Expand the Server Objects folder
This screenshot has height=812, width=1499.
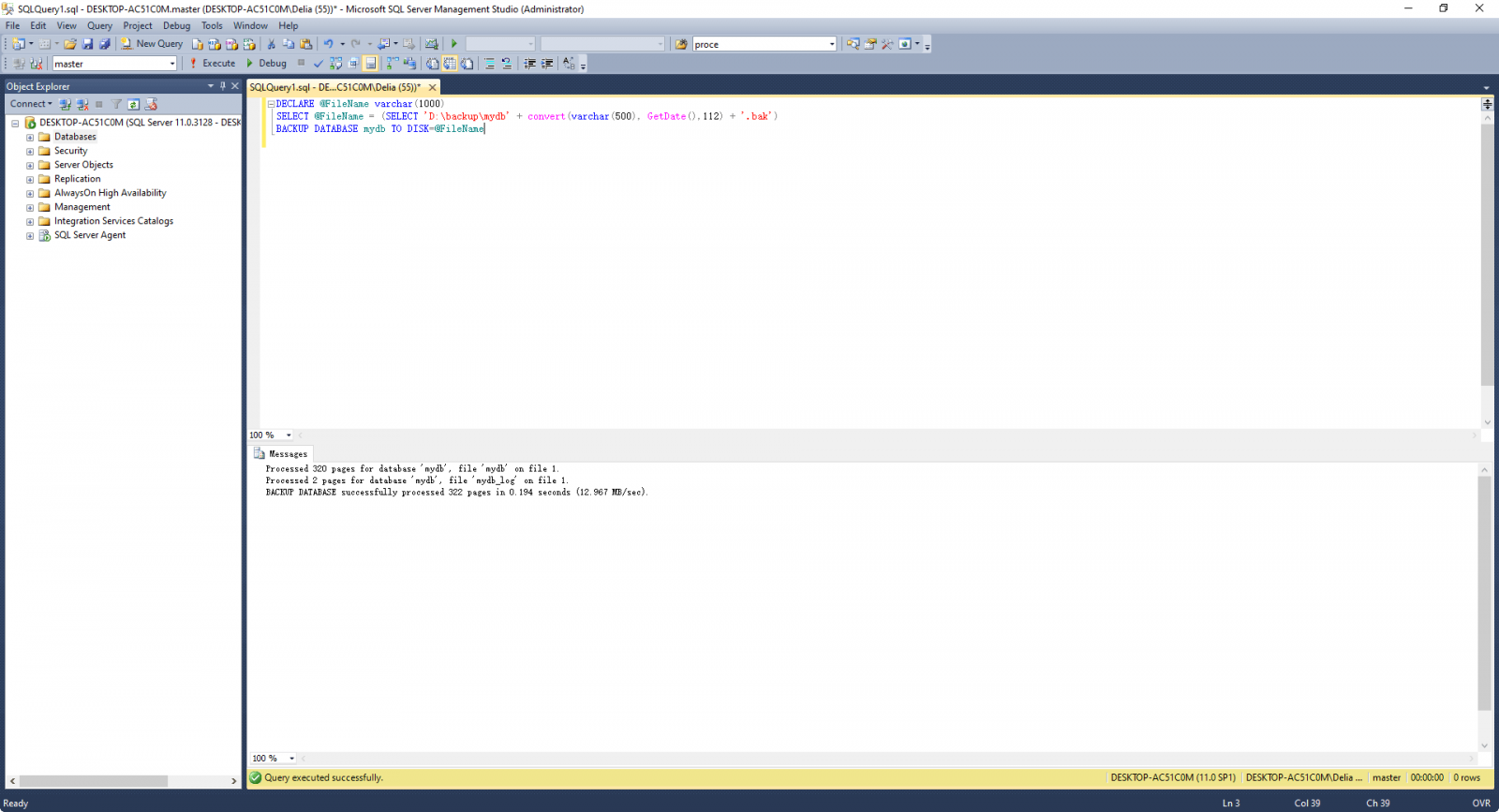tap(30, 166)
